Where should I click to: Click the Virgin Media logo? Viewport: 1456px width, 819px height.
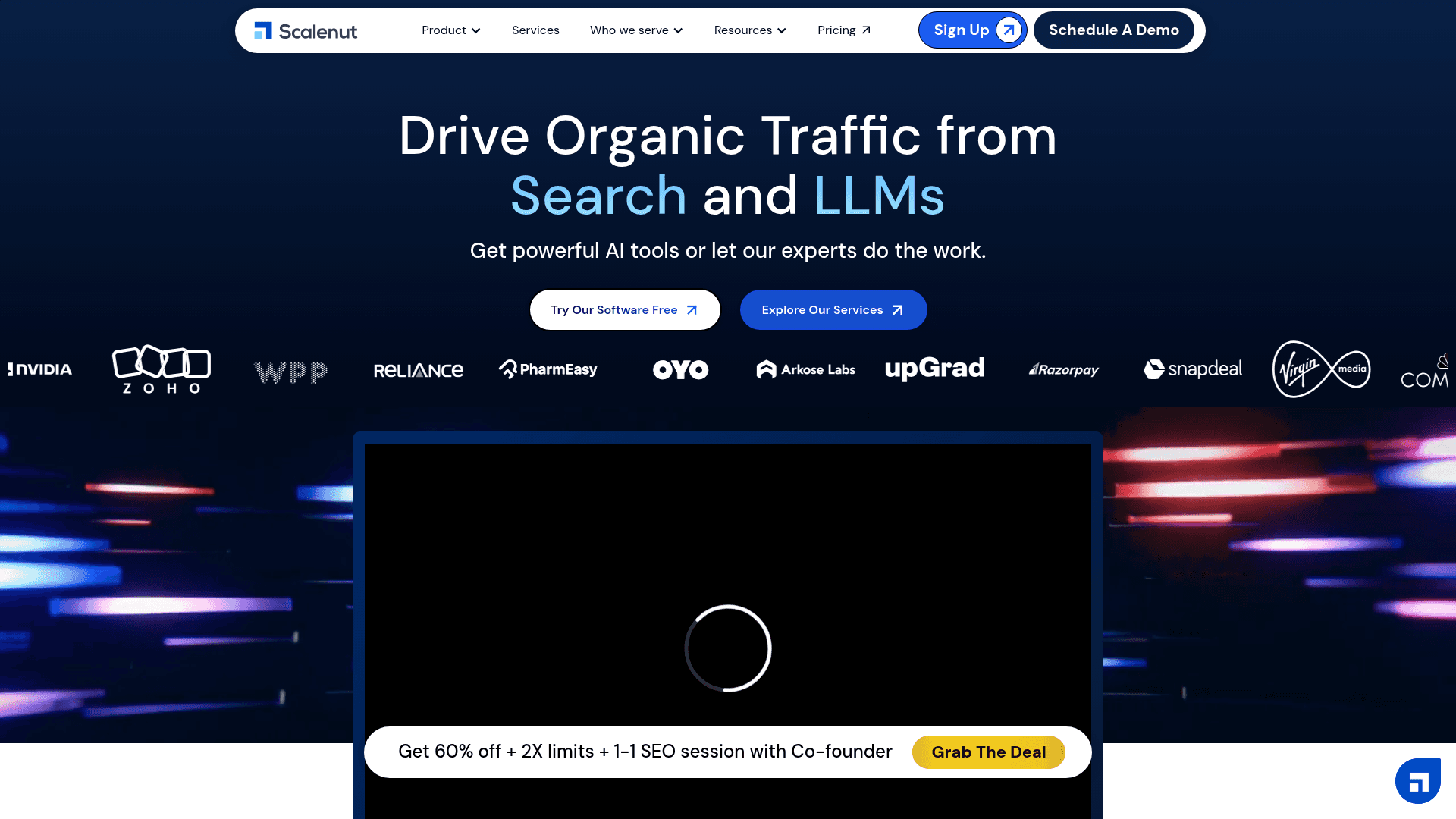click(1322, 369)
